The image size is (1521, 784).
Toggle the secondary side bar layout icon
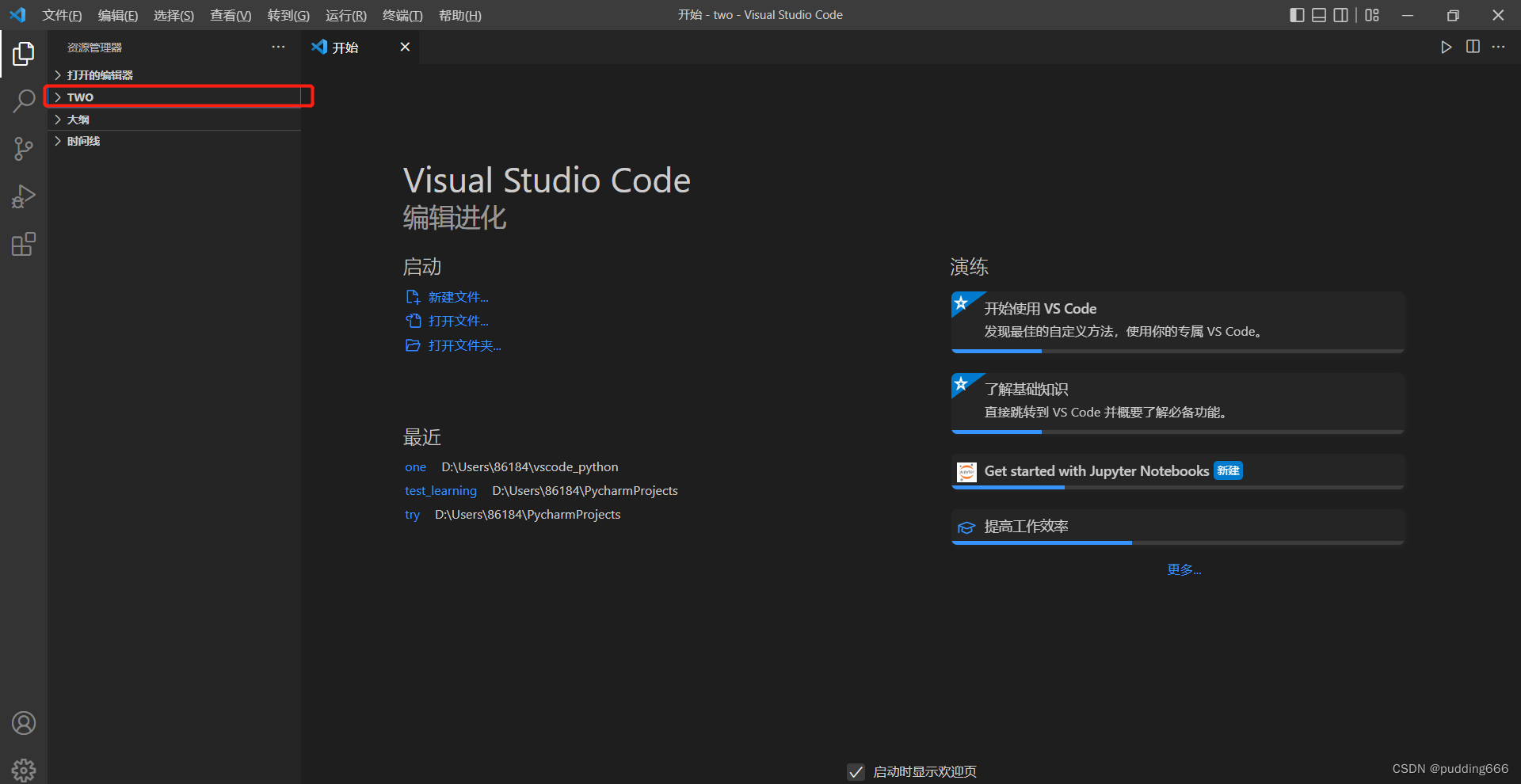pyautogui.click(x=1341, y=15)
